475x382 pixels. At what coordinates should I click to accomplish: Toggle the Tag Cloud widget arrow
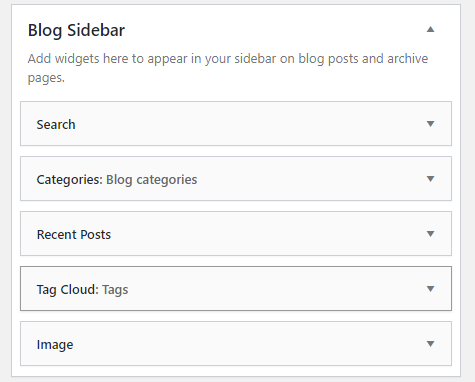[430, 289]
